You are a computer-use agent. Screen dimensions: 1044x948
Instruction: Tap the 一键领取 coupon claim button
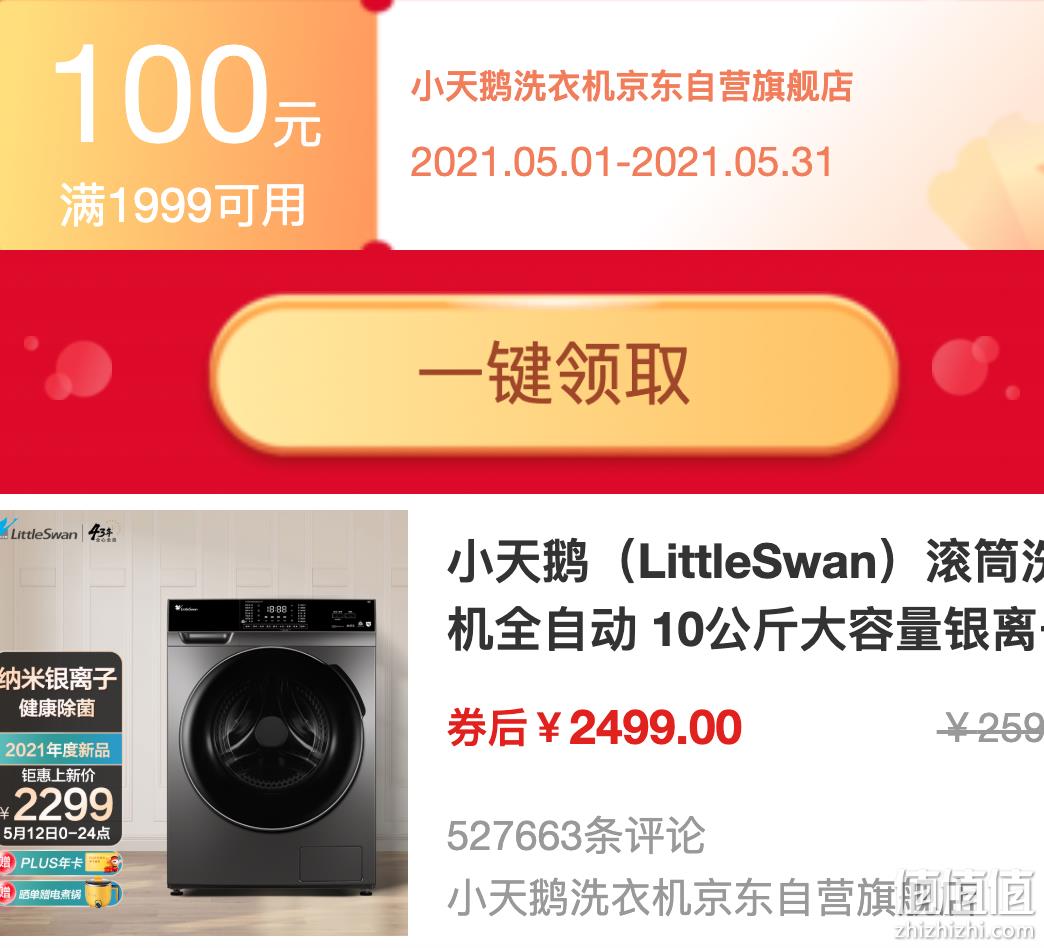tap(555, 374)
